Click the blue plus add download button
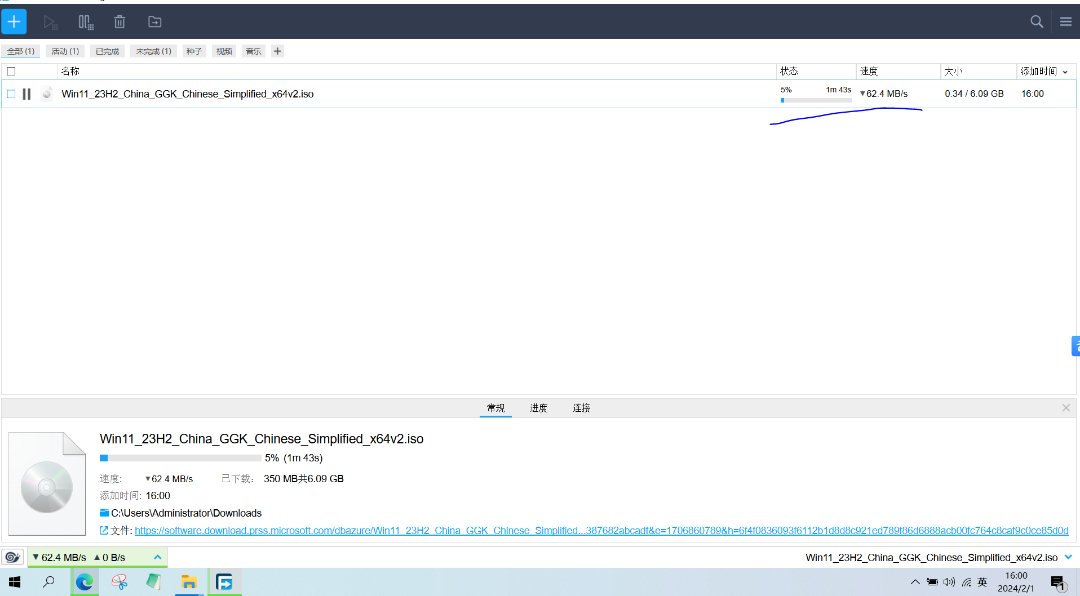This screenshot has height=596, width=1080. pyautogui.click(x=14, y=21)
